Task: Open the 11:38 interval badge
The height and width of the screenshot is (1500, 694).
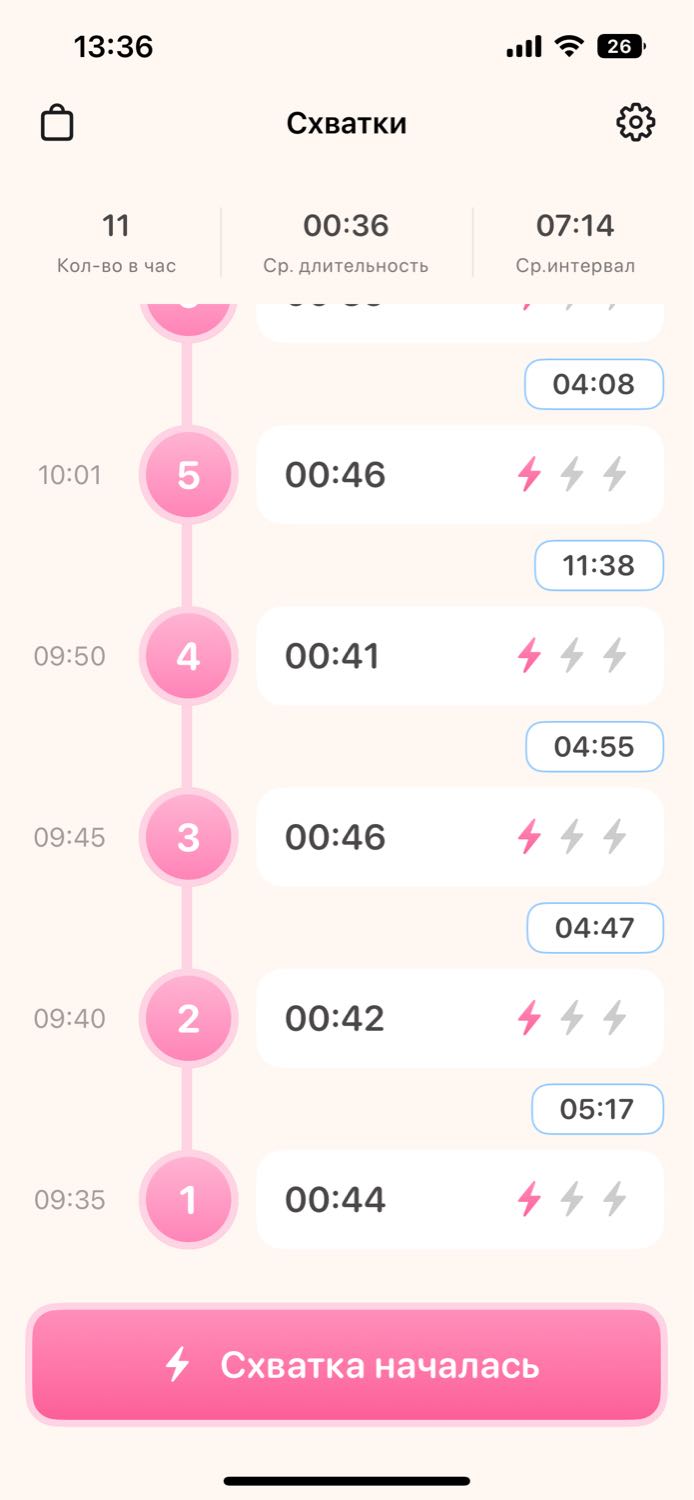Action: 599,565
